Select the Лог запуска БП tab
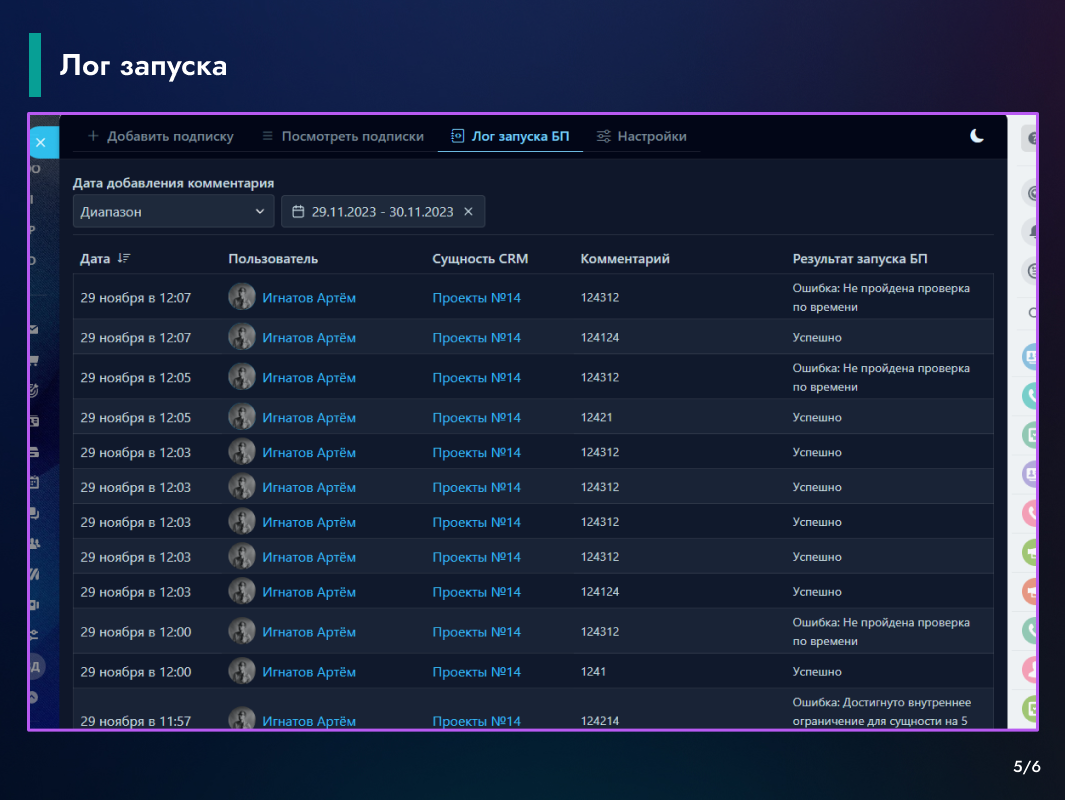Viewport: 1065px width, 800px height. [x=510, y=137]
